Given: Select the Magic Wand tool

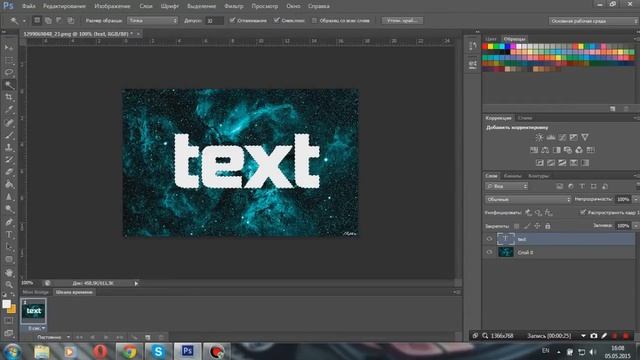Looking at the screenshot, I should [x=9, y=85].
